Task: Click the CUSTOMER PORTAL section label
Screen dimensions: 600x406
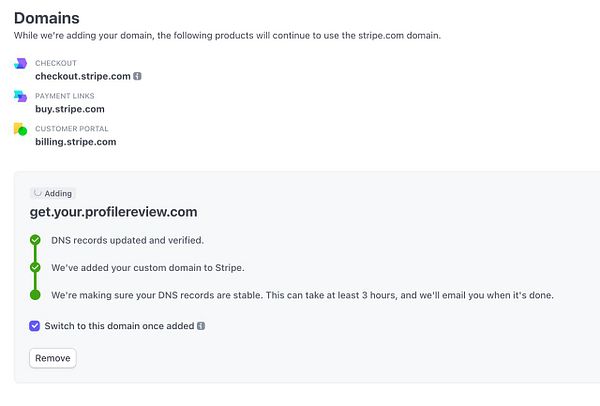Action: click(71, 129)
